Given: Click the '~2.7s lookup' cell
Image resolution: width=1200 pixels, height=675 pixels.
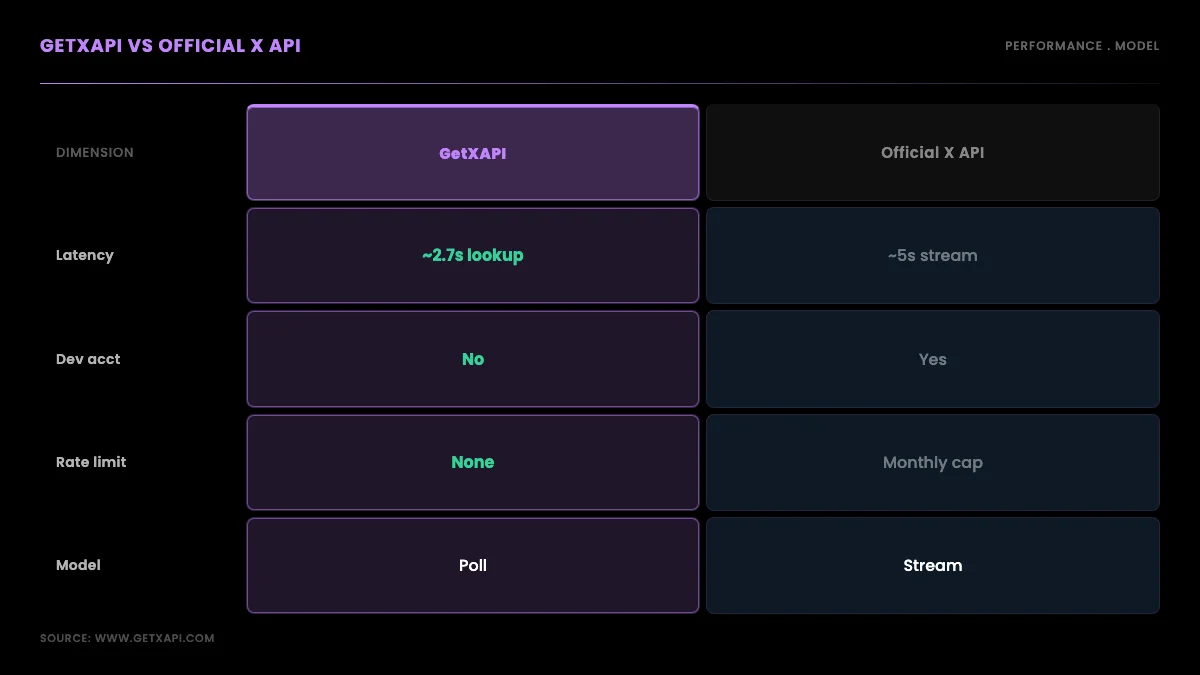Looking at the screenshot, I should tap(473, 255).
